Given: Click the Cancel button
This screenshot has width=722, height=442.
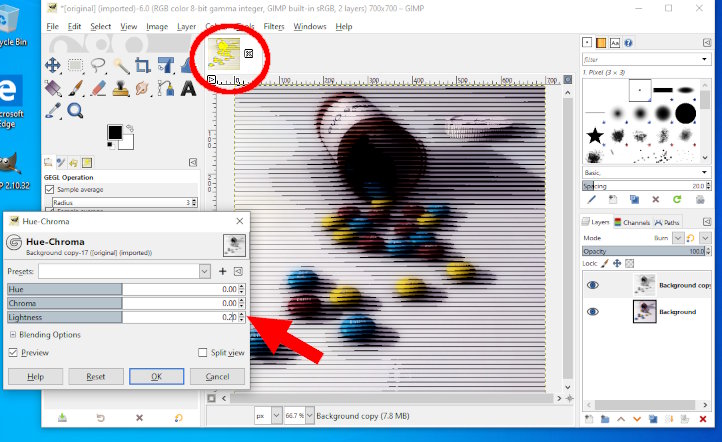Looking at the screenshot, I should 217,377.
